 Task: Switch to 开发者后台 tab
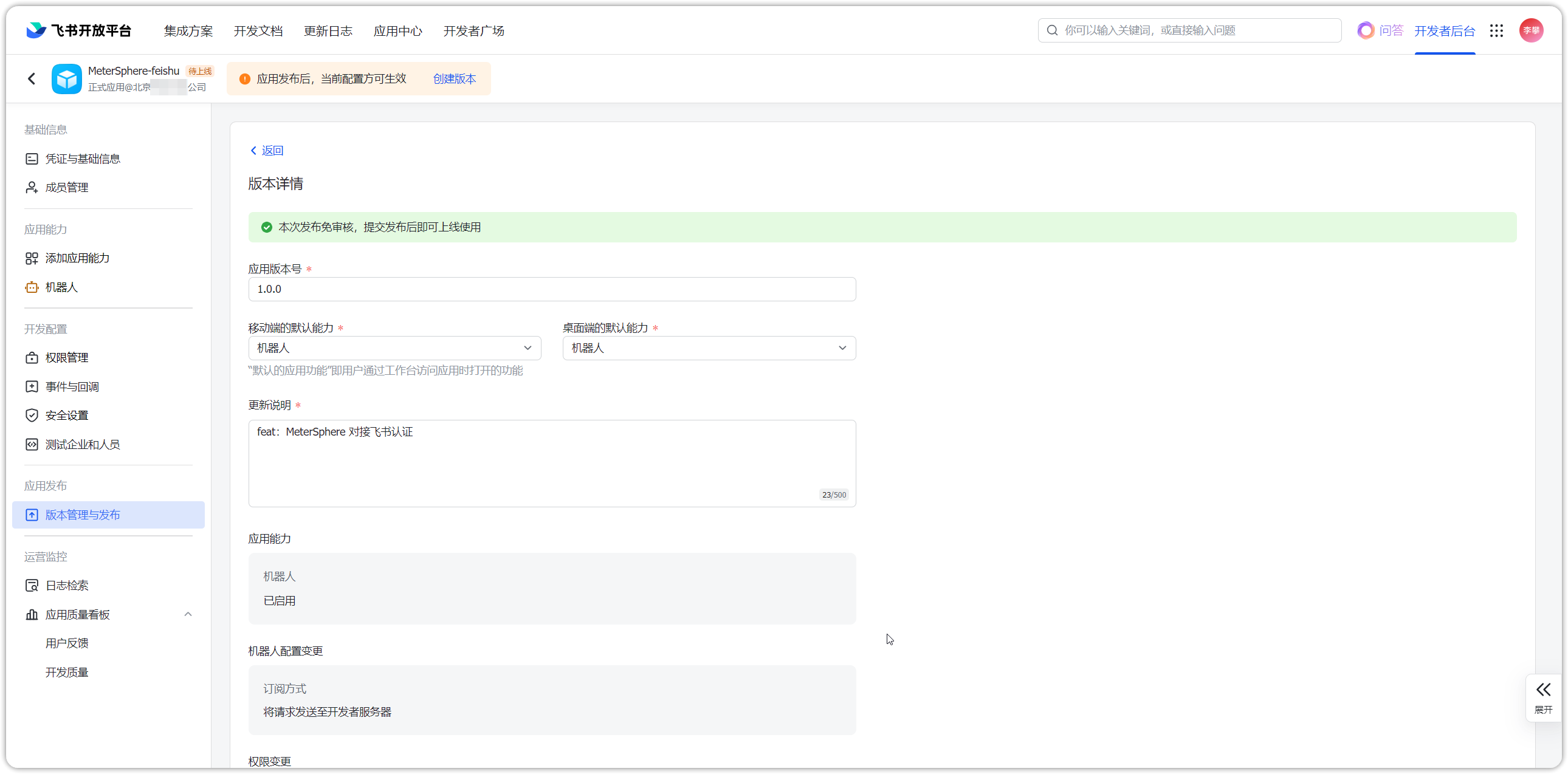coord(1445,31)
